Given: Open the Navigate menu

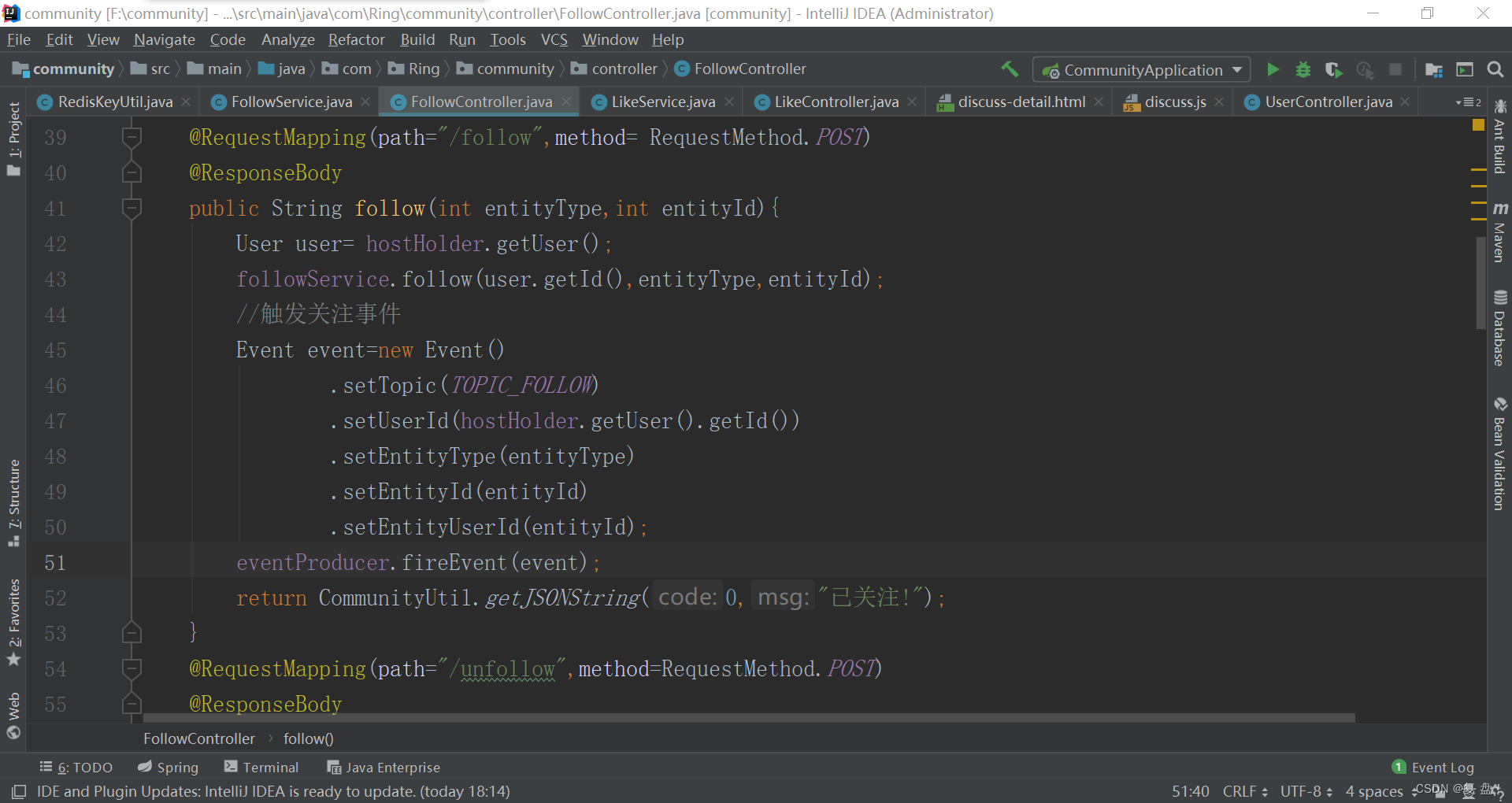Looking at the screenshot, I should tap(165, 39).
